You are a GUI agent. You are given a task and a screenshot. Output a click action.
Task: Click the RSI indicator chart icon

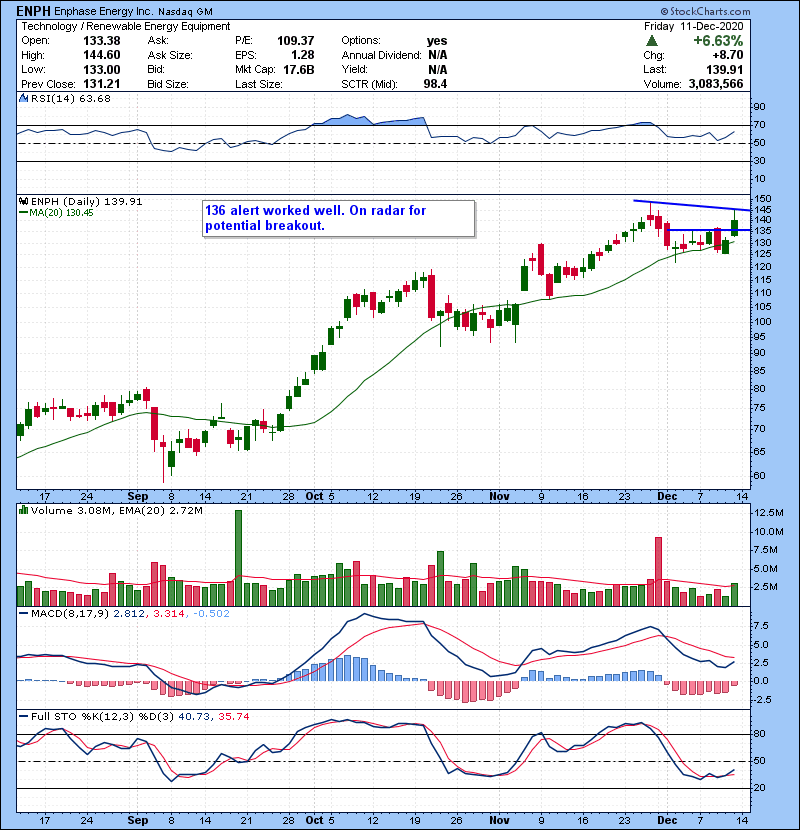(23, 98)
